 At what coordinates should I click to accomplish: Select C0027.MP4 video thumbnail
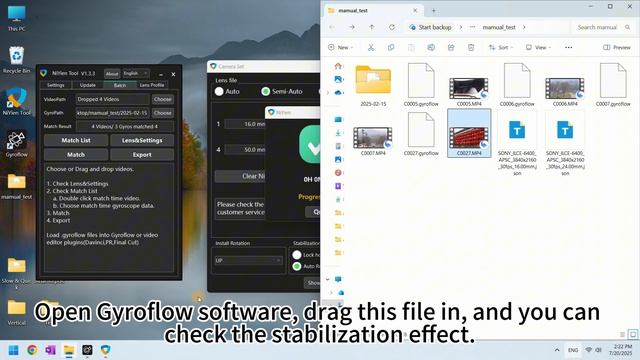[469, 133]
